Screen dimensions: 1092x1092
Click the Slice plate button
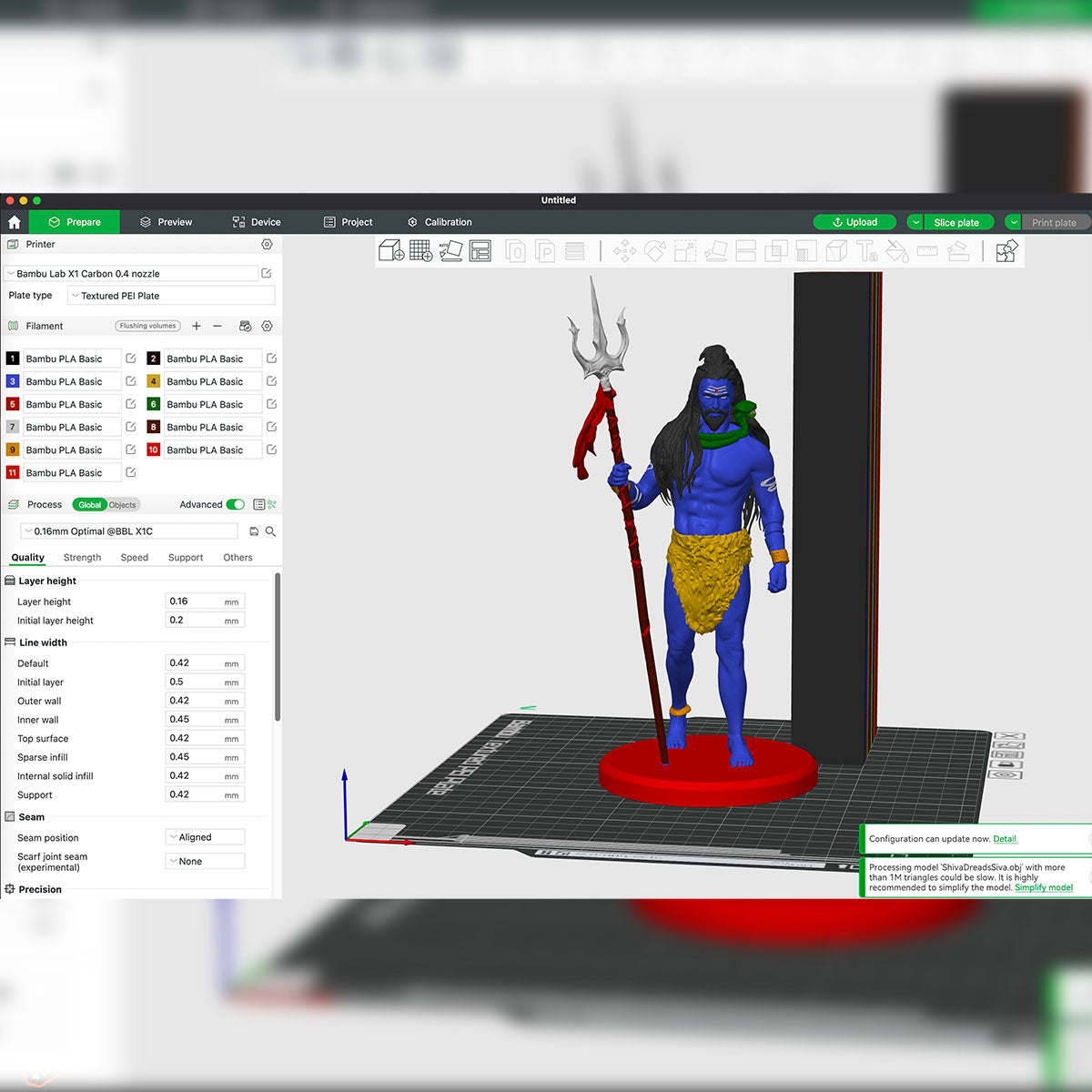pos(956,222)
